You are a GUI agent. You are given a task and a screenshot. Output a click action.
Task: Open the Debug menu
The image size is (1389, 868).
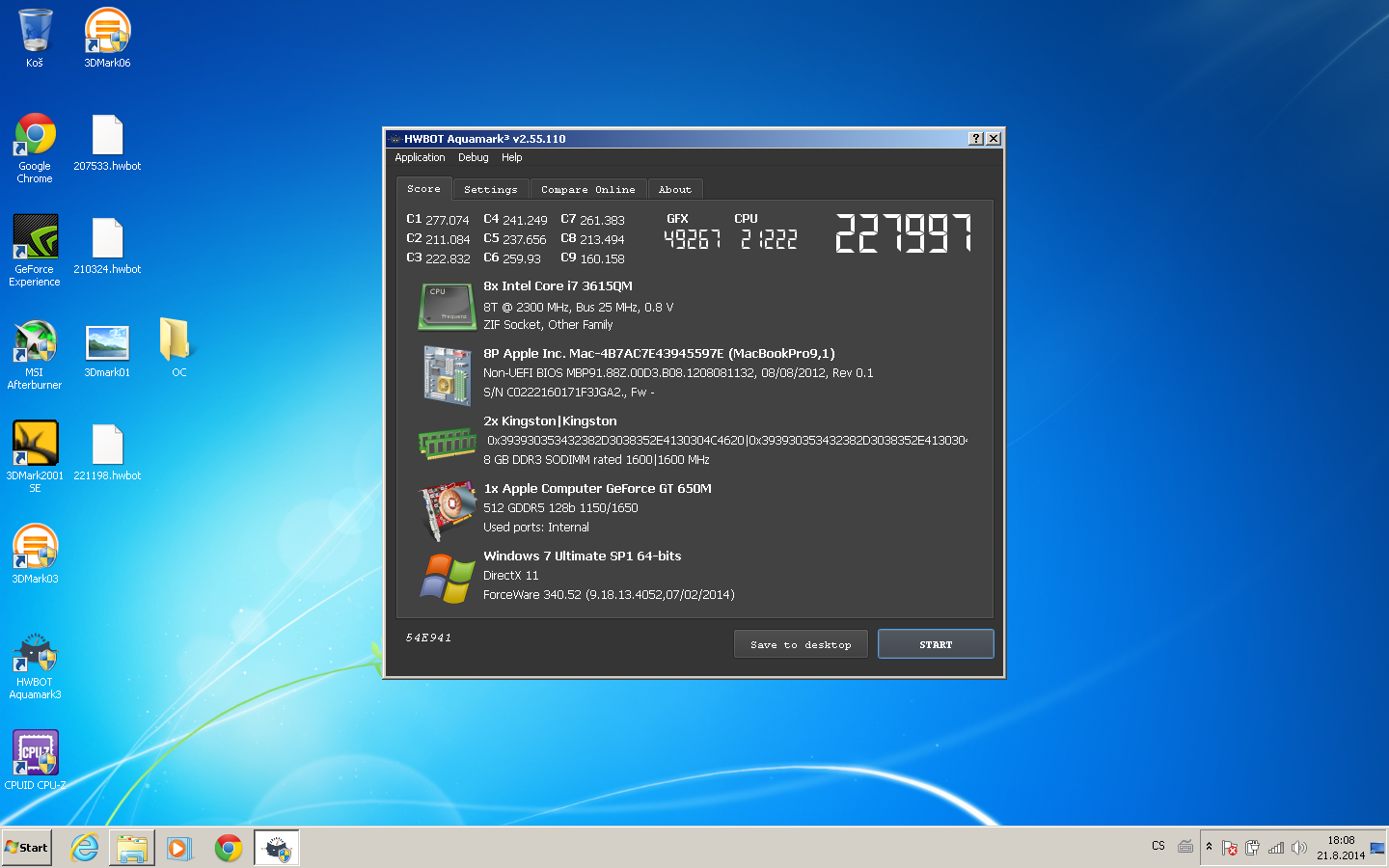pyautogui.click(x=473, y=157)
